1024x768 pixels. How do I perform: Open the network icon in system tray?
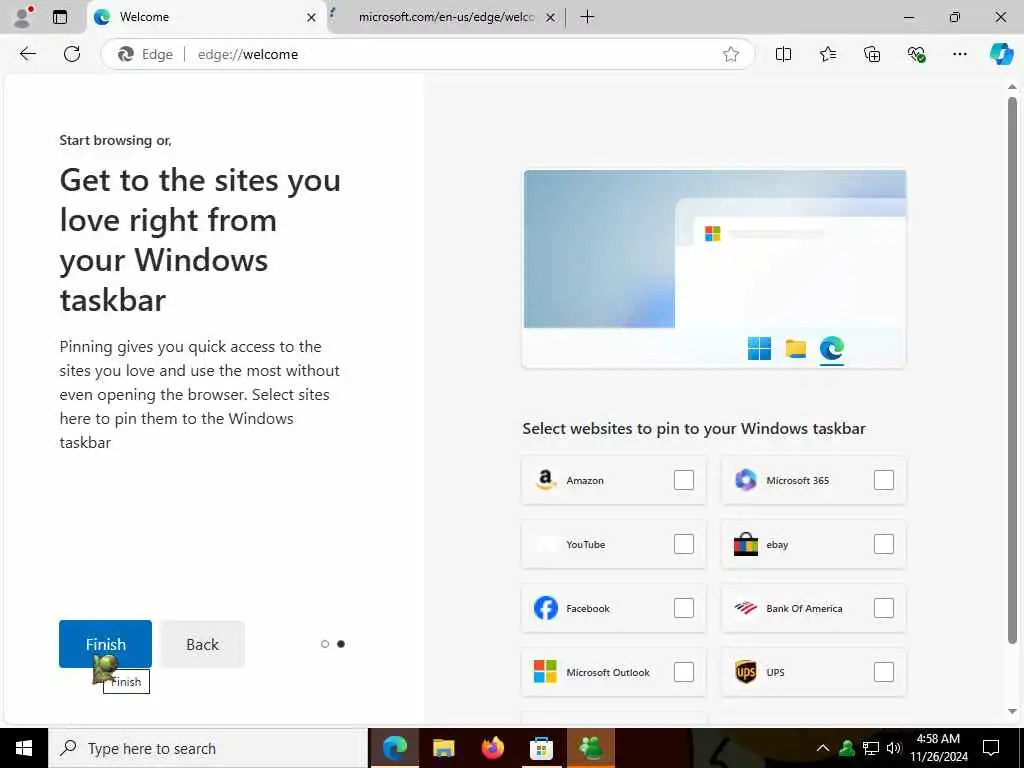point(871,748)
